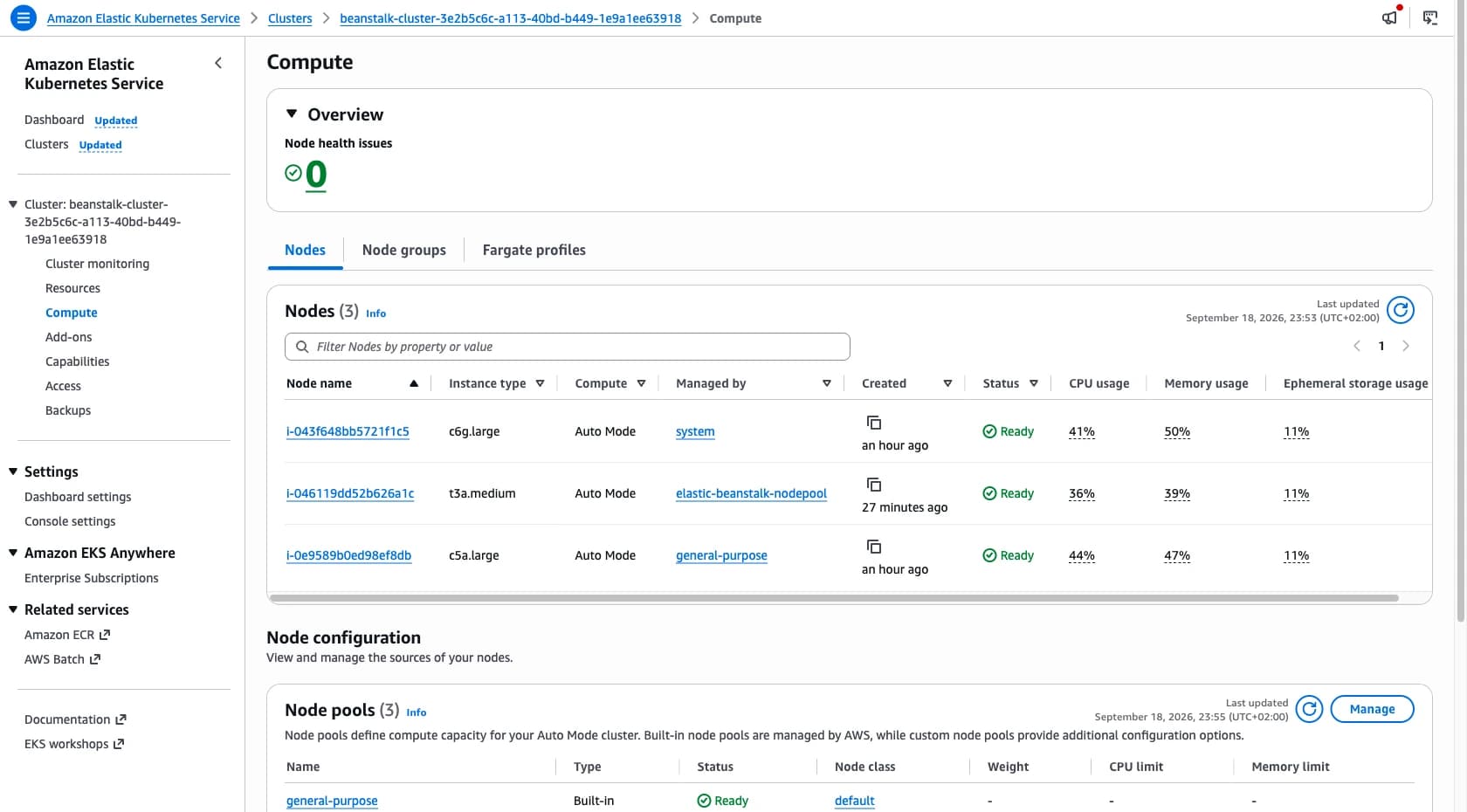Click the Manage button
Image resolution: width=1467 pixels, height=812 pixels.
(1372, 709)
